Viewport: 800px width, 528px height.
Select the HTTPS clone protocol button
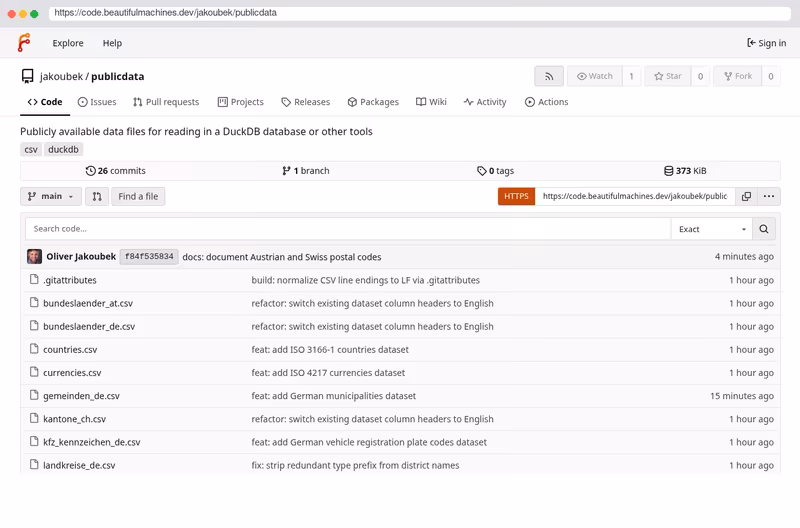tap(516, 196)
